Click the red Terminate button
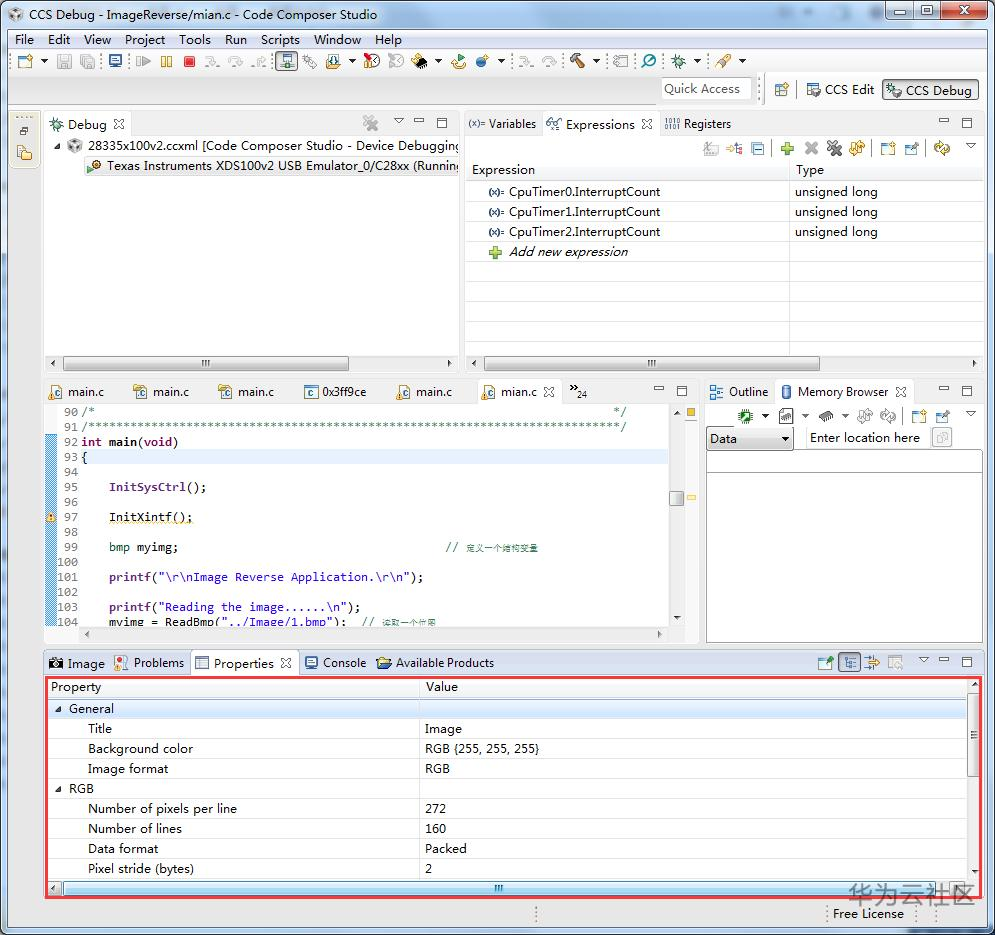Viewport: 995px width, 935px height. click(x=189, y=61)
